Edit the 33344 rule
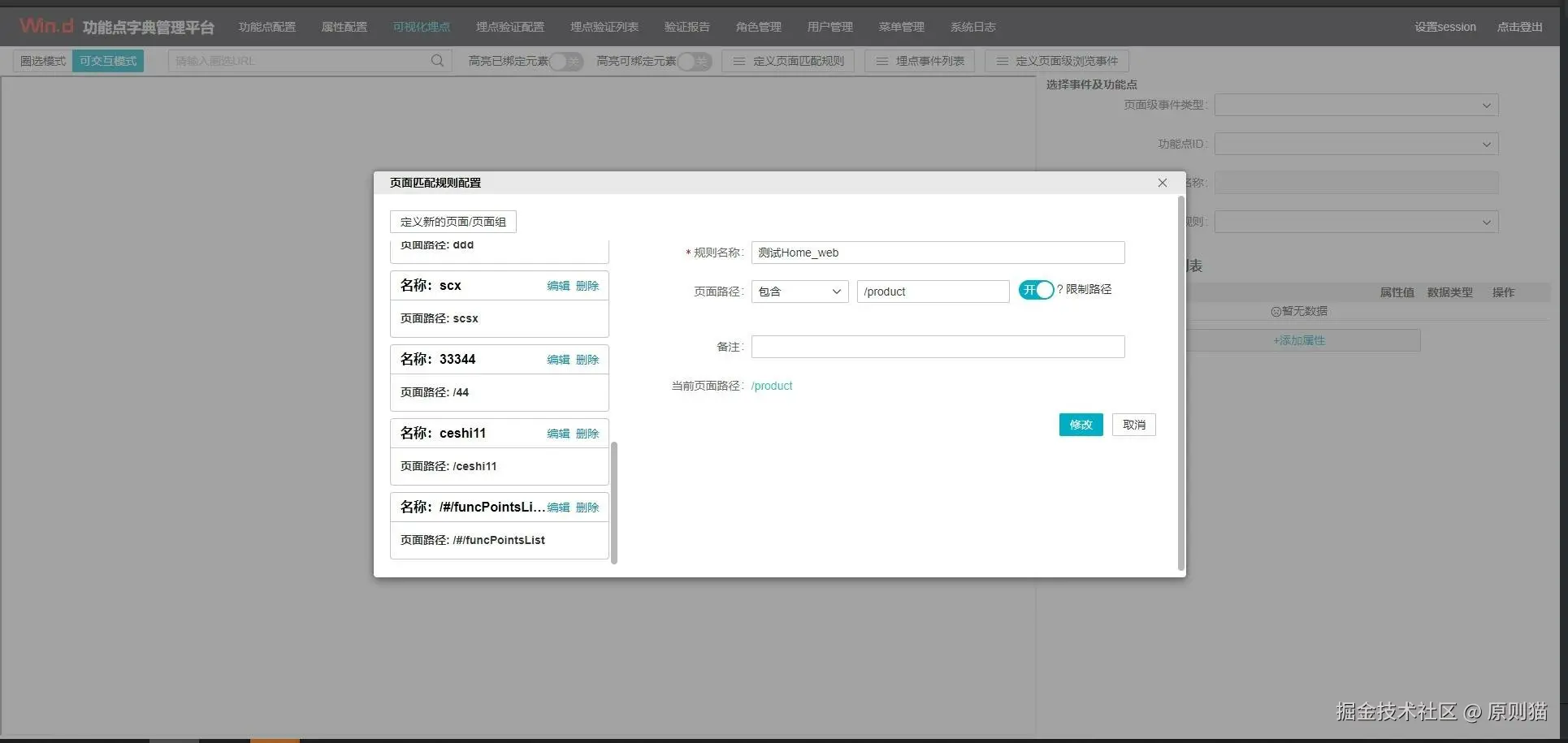 (558, 360)
